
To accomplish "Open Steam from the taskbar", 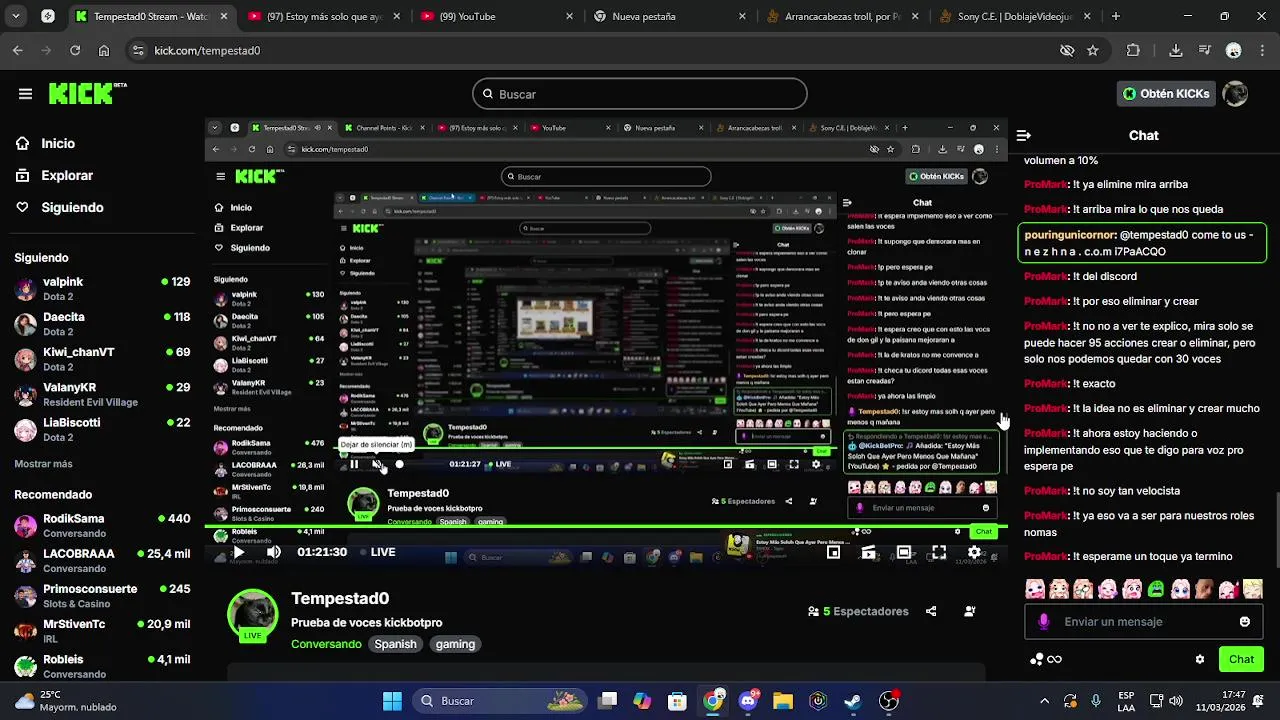I will [853, 701].
